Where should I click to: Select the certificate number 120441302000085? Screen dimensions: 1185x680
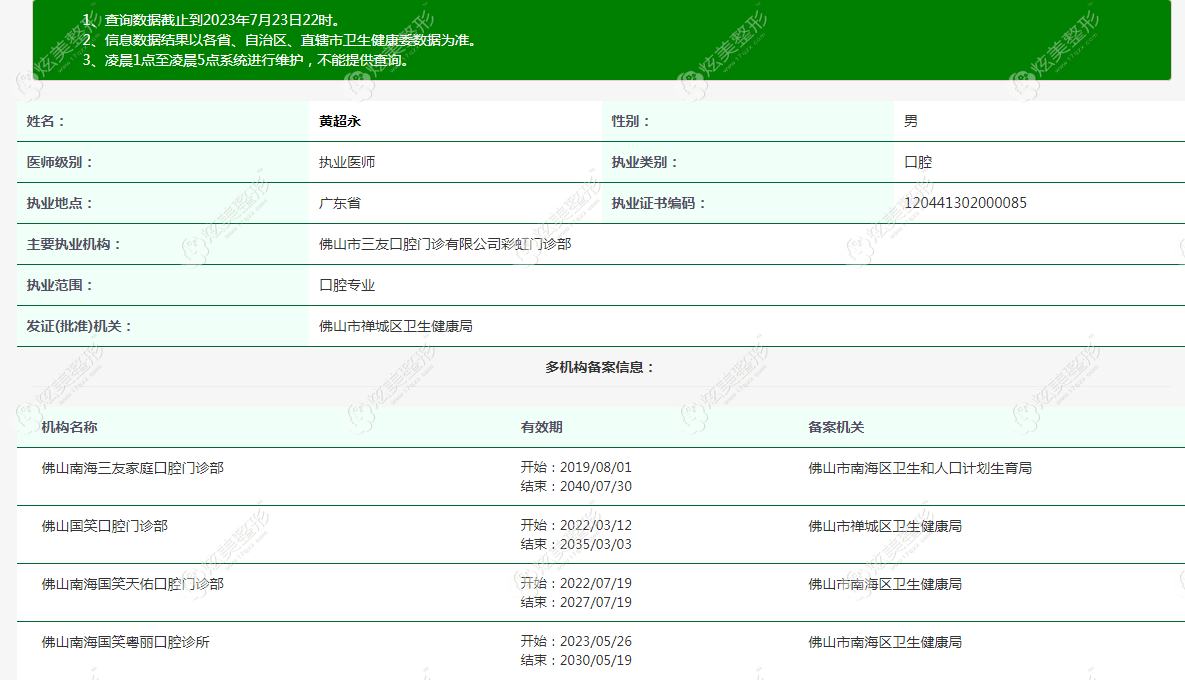(x=965, y=202)
